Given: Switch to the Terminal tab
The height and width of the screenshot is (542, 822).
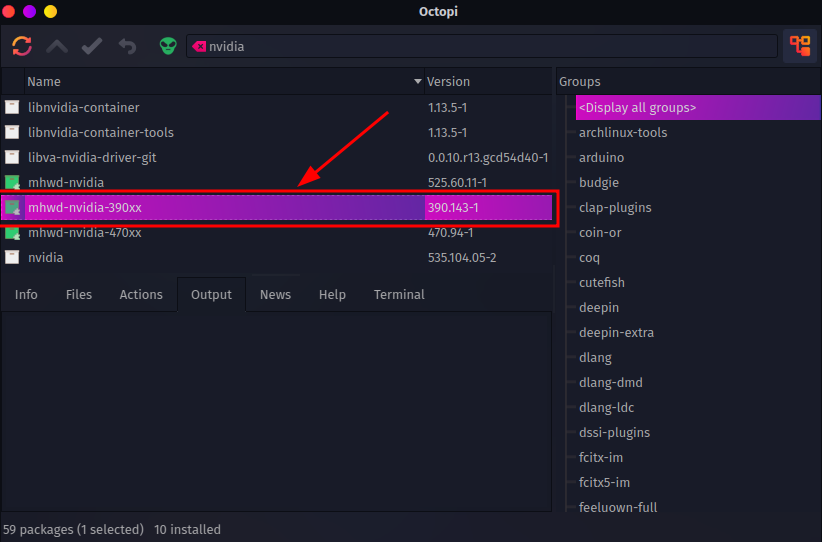Looking at the screenshot, I should (399, 295).
